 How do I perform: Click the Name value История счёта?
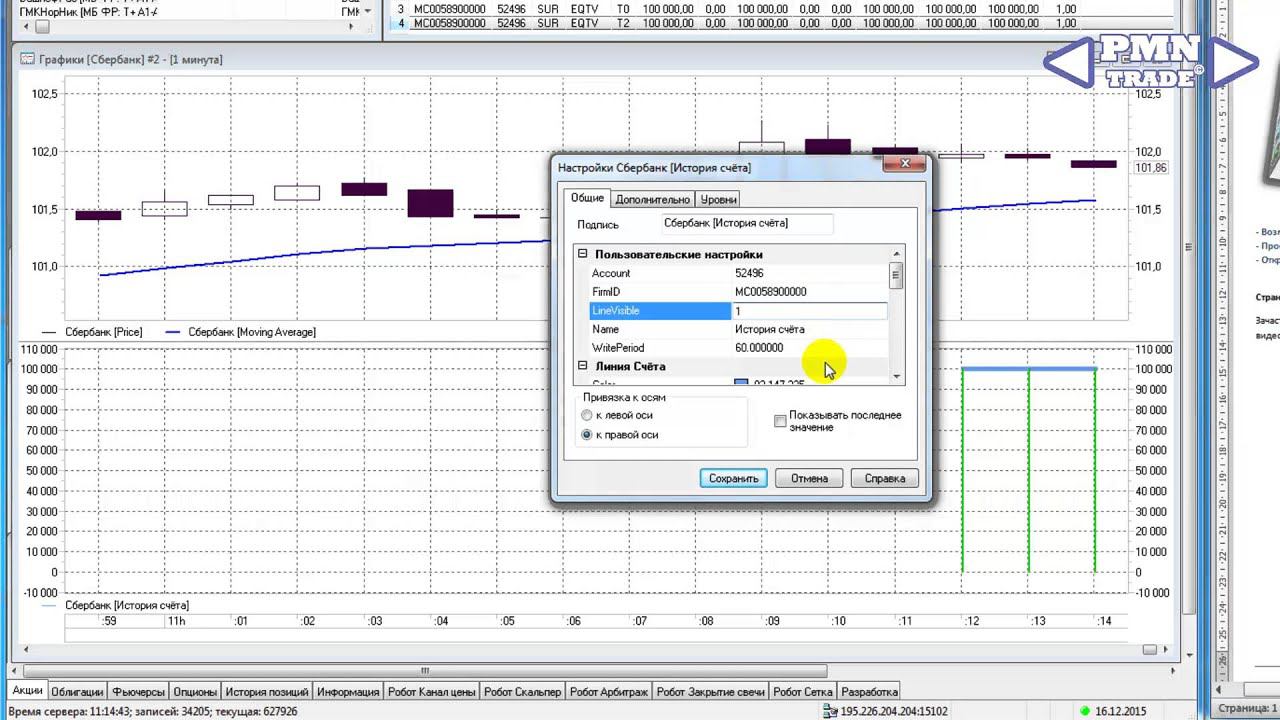[769, 329]
